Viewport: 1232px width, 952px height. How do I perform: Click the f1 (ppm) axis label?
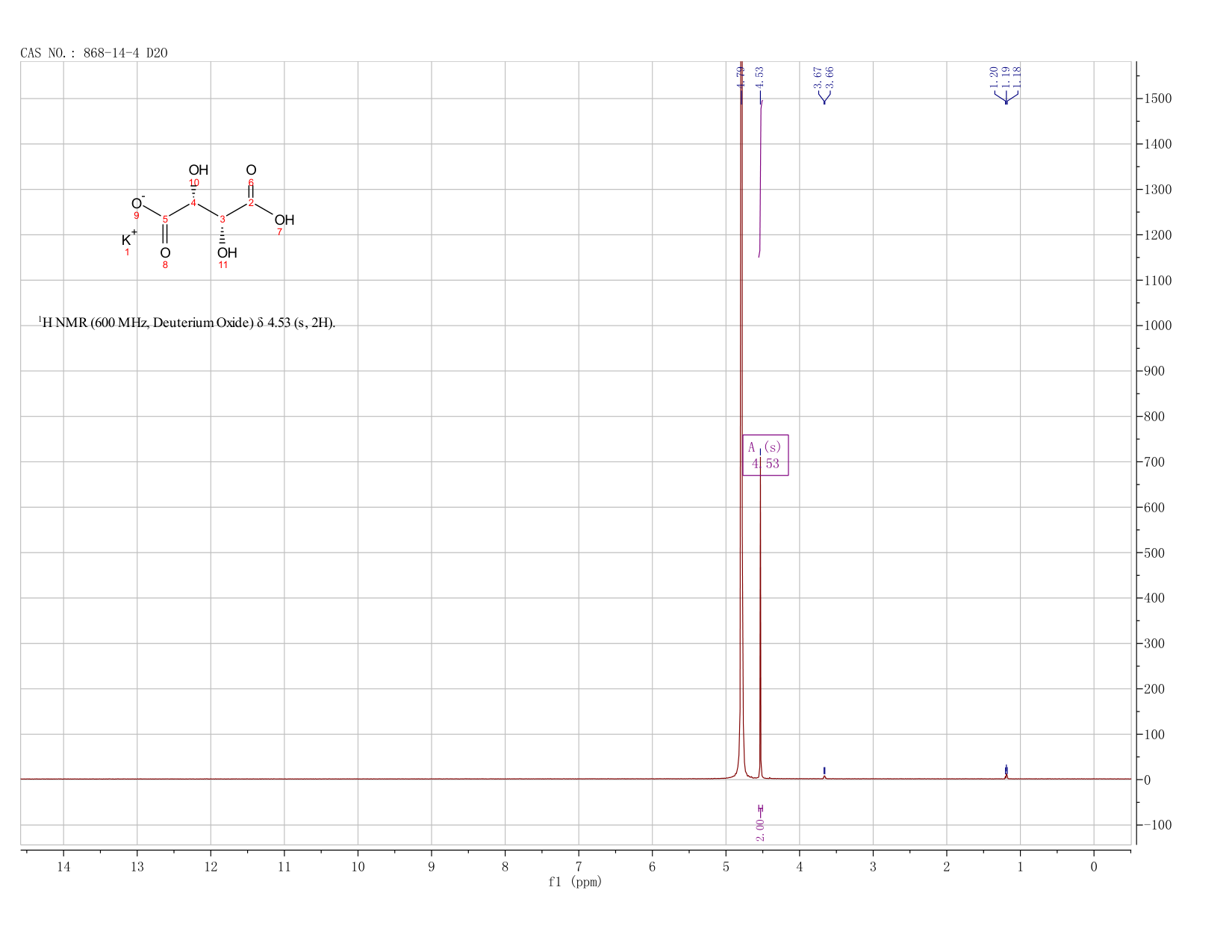[x=575, y=882]
